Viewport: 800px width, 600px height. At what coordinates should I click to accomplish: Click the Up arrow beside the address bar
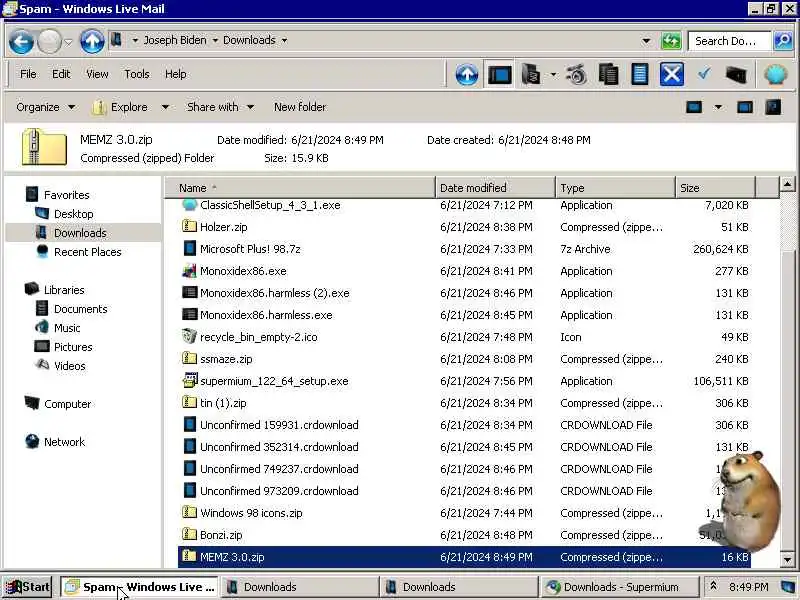point(92,41)
